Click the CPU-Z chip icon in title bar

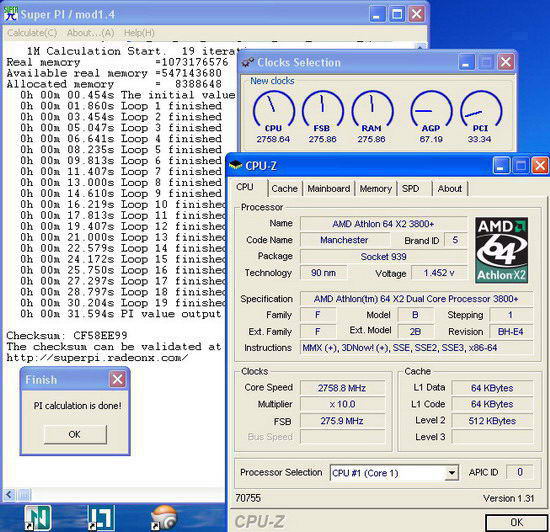(x=236, y=164)
